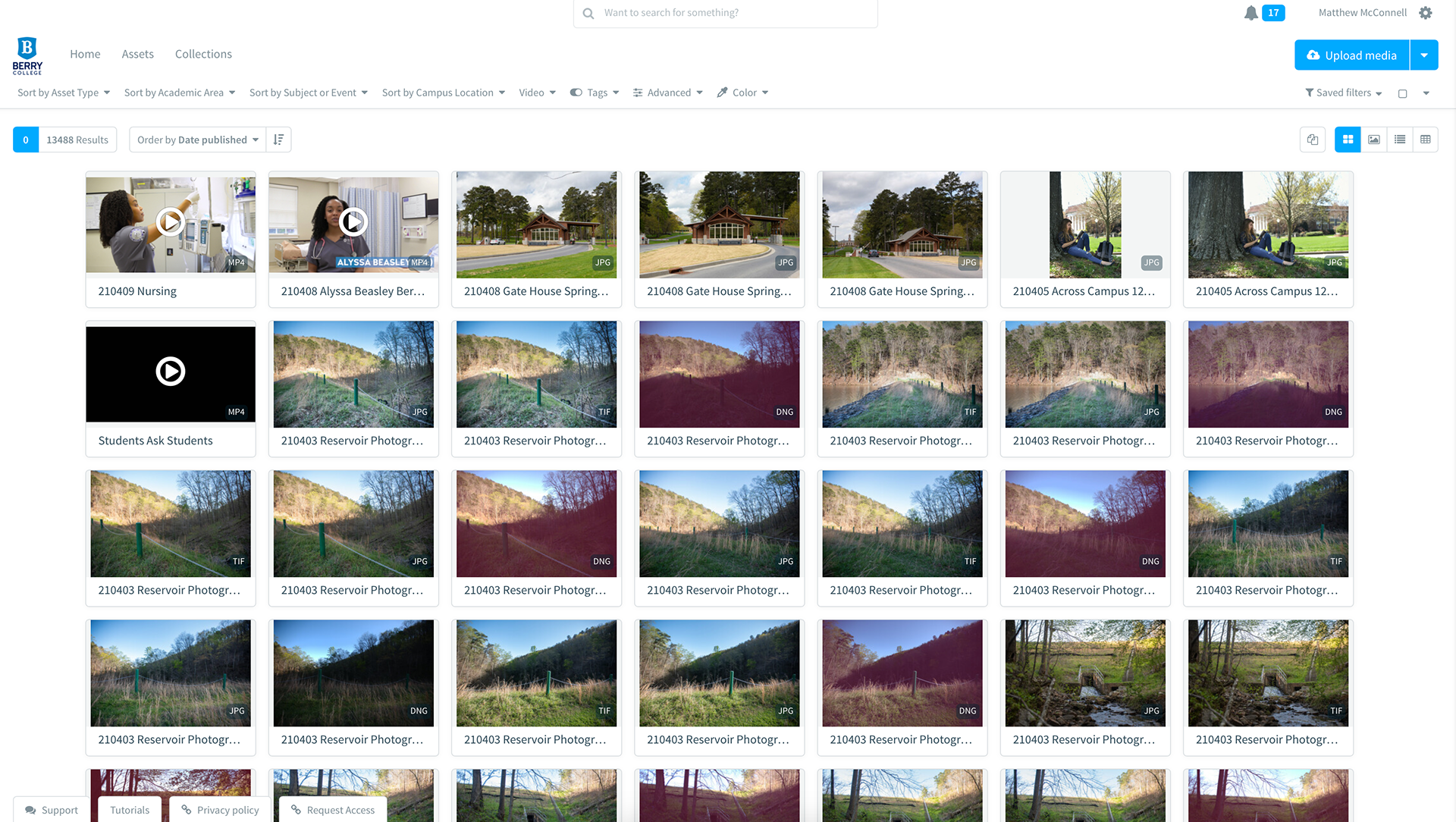Click the selected count 0 badge
The image size is (1456, 822).
[26, 140]
